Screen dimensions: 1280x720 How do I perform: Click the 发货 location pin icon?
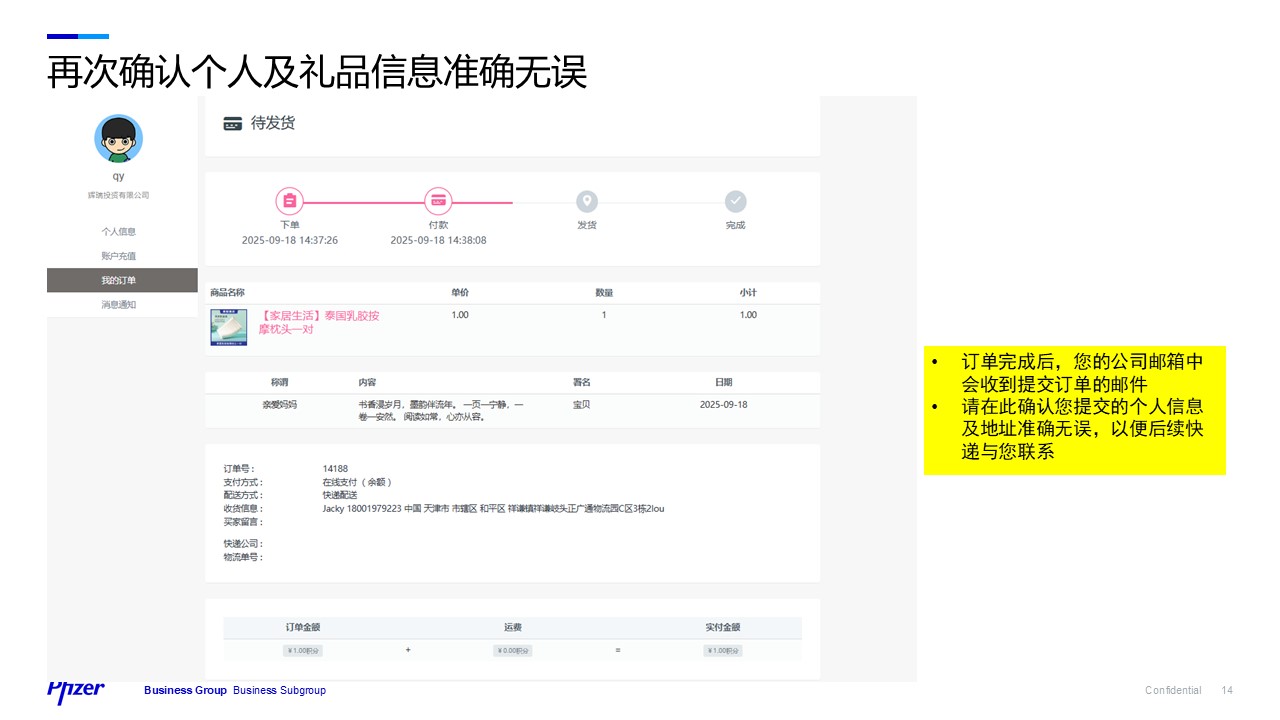pyautogui.click(x=586, y=201)
